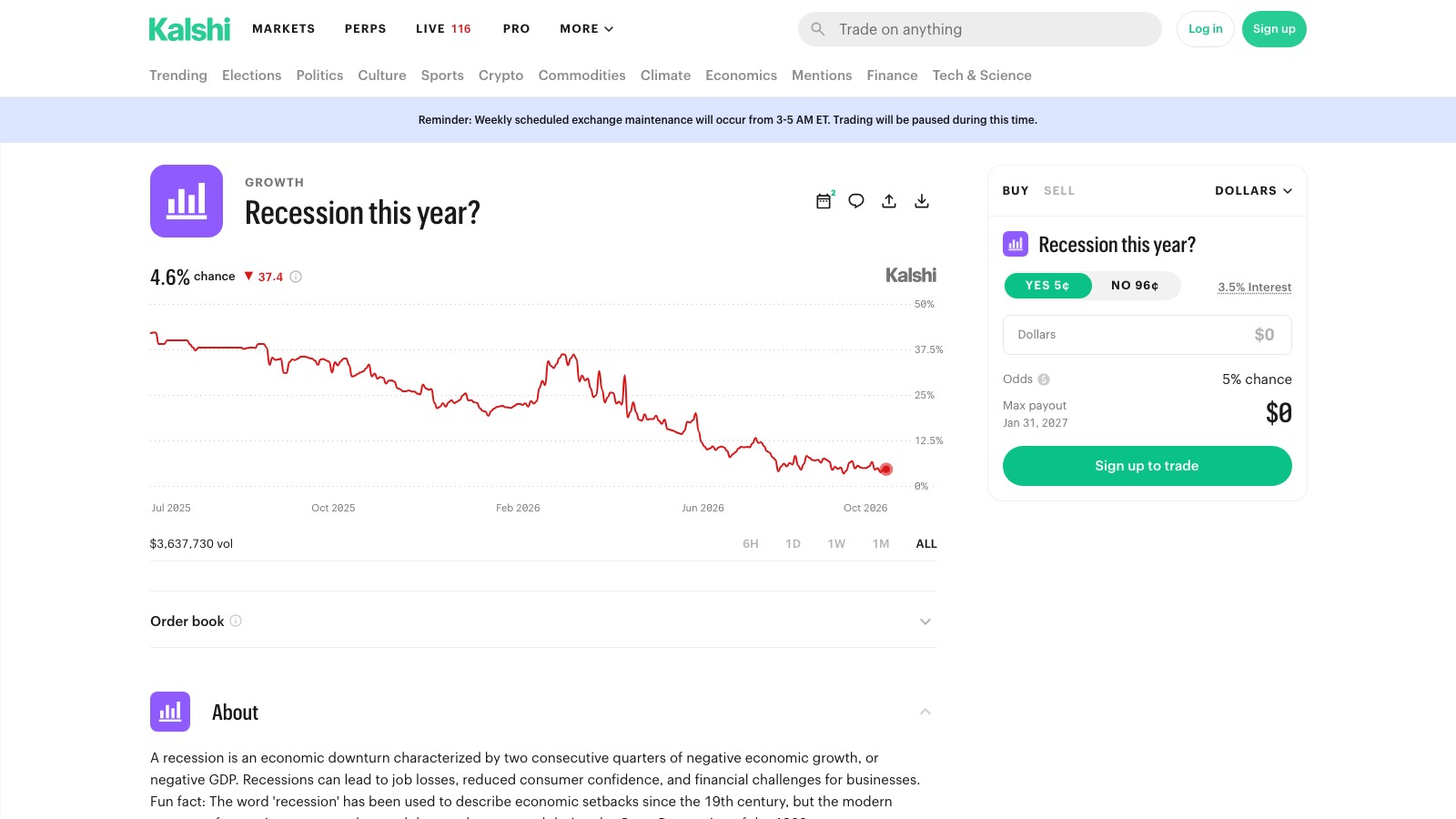The image size is (1456, 819).
Task: Click the Dollars amount input field
Action: tap(1148, 335)
